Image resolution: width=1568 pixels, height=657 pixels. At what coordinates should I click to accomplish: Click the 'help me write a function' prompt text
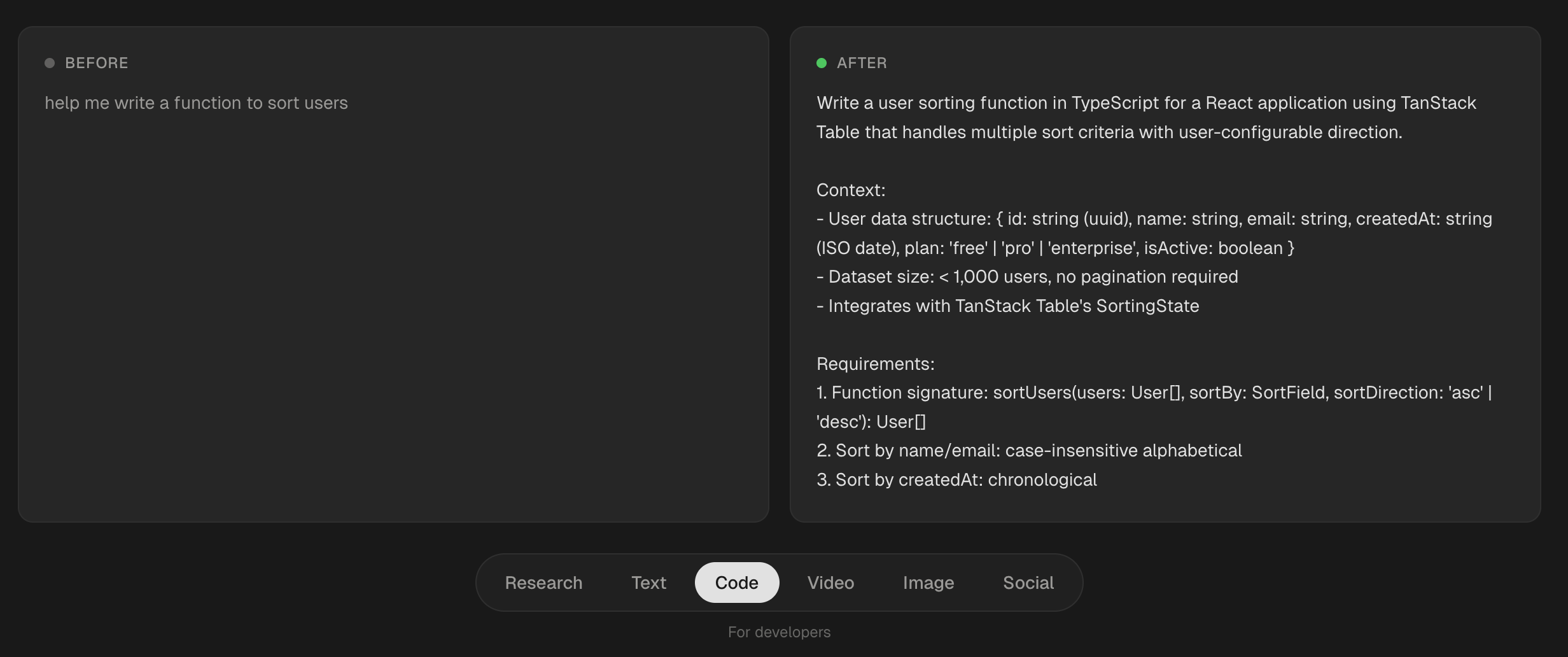click(196, 103)
